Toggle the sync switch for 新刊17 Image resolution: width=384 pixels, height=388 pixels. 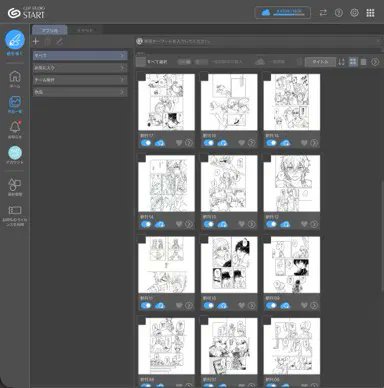tap(145, 143)
